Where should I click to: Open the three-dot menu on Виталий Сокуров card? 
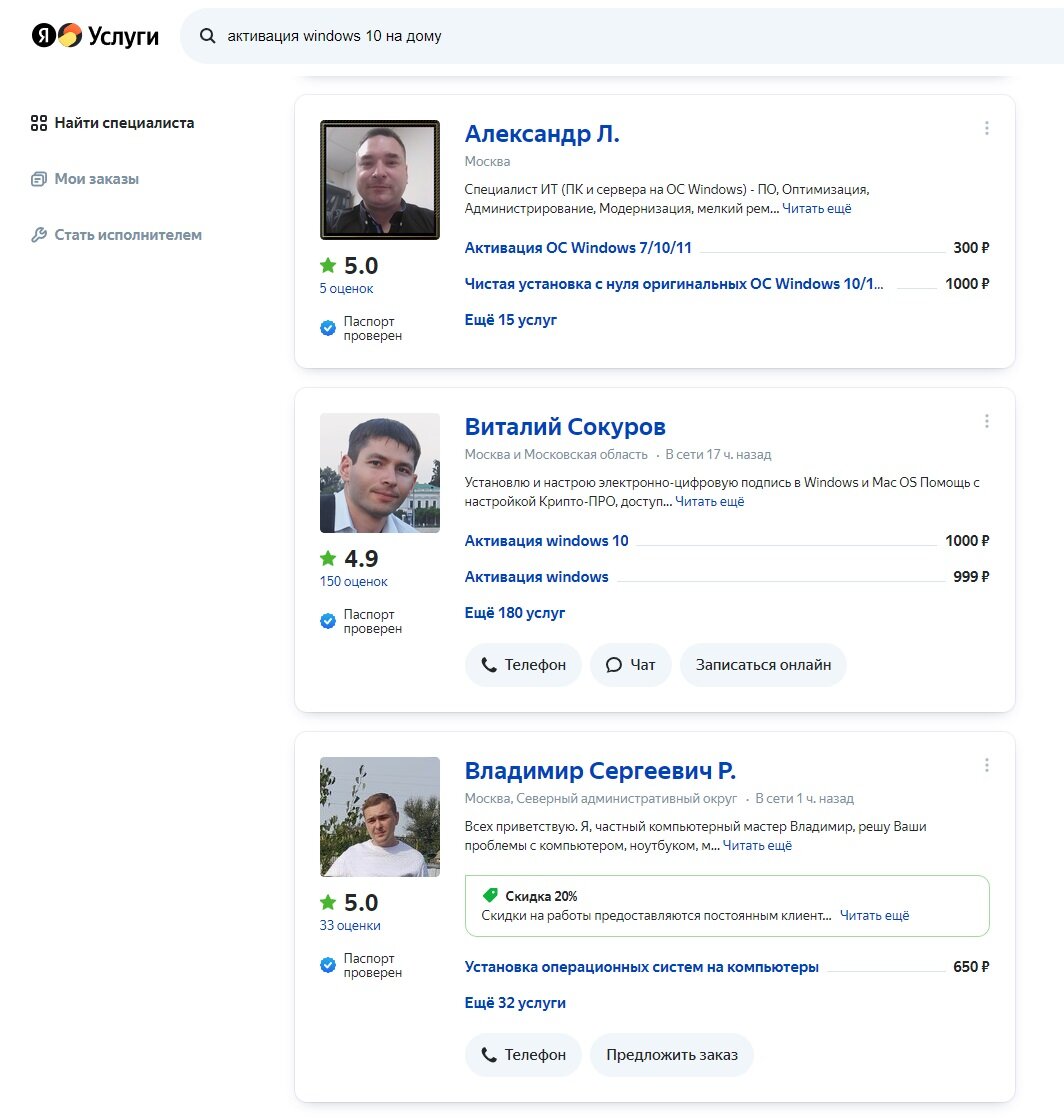pyautogui.click(x=986, y=421)
